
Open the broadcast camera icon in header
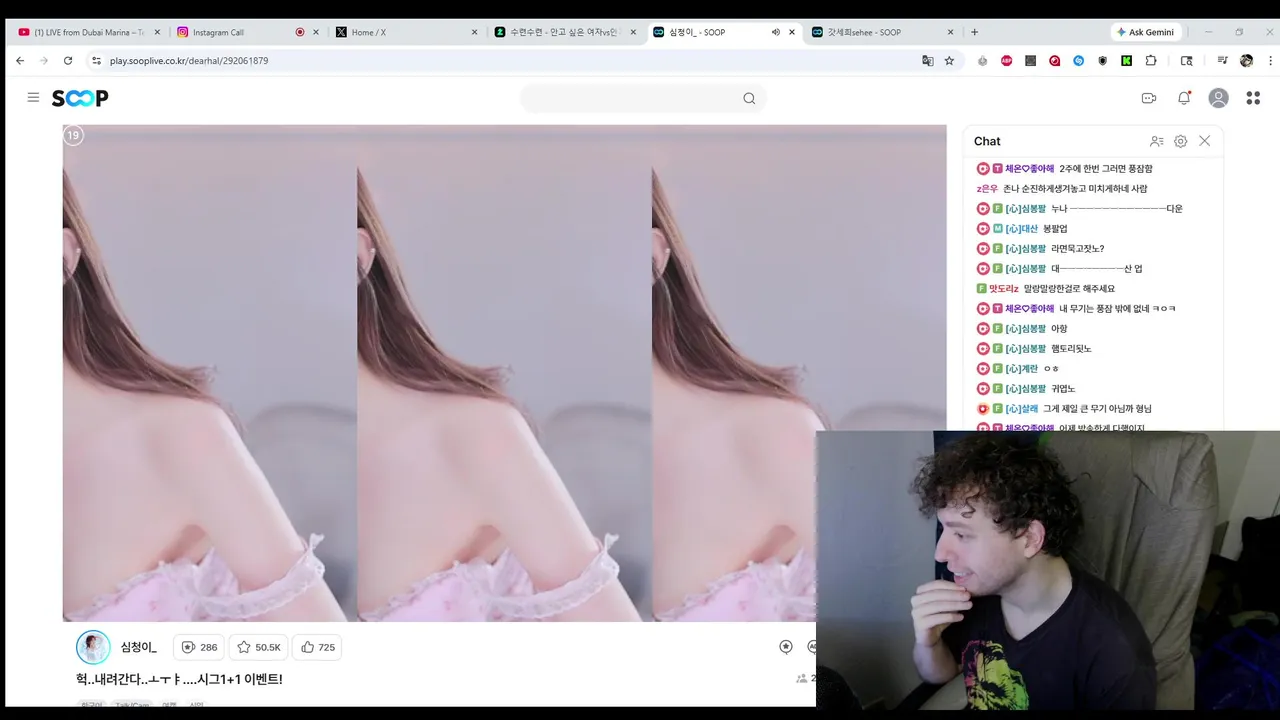click(1149, 98)
